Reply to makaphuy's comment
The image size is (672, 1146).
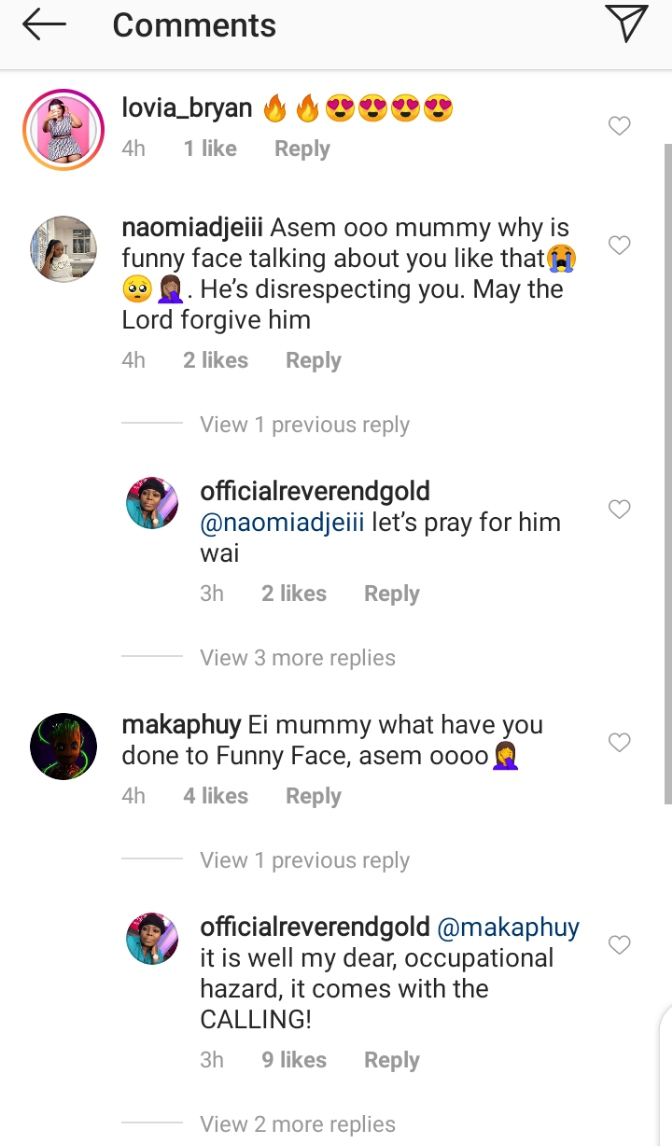click(313, 796)
